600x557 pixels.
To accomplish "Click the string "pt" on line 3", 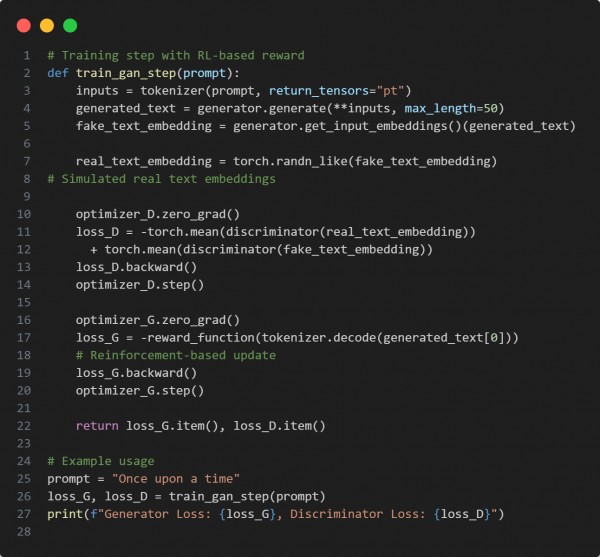I will pyautogui.click(x=390, y=91).
